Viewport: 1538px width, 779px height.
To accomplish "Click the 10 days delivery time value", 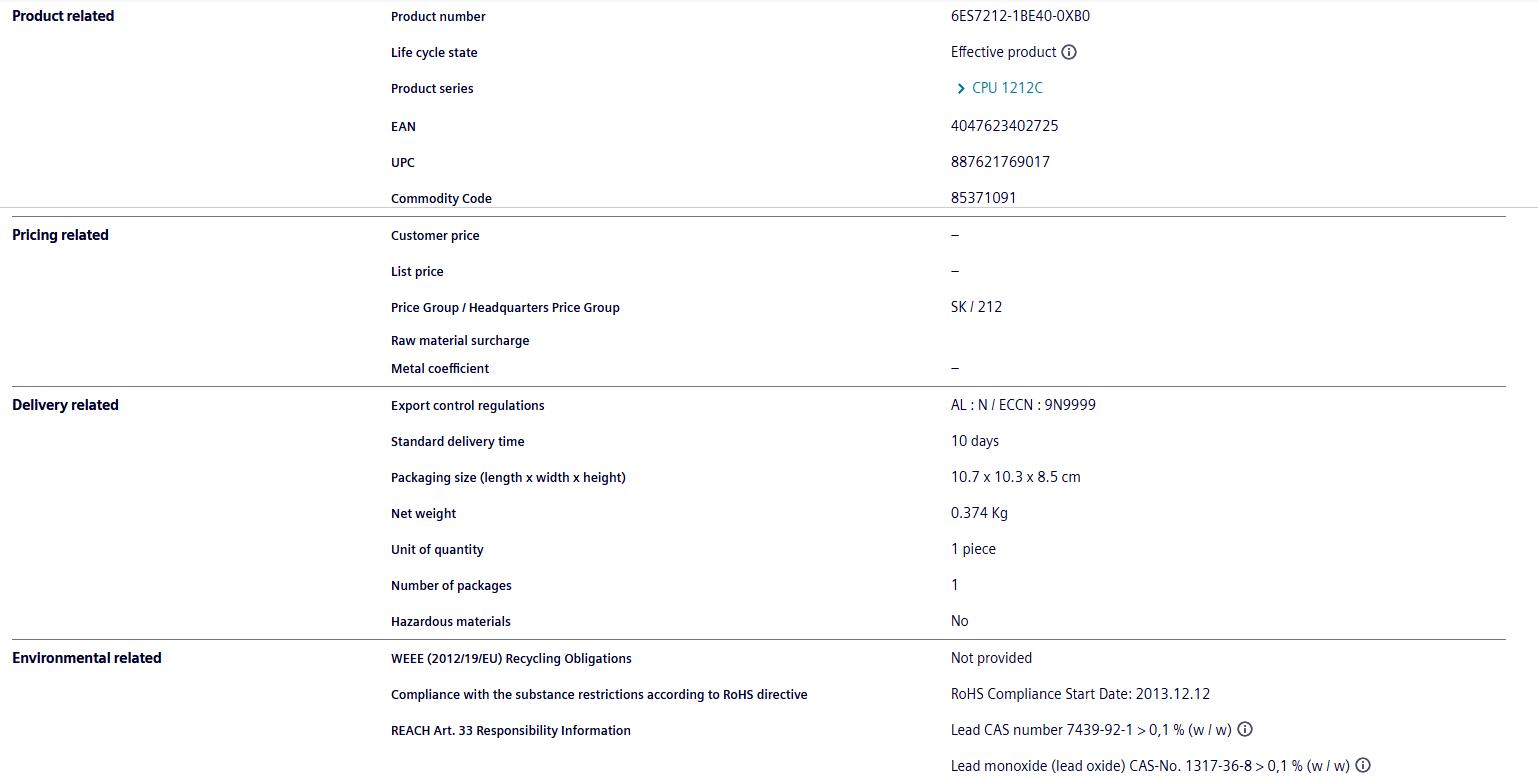I will pyautogui.click(x=974, y=441).
